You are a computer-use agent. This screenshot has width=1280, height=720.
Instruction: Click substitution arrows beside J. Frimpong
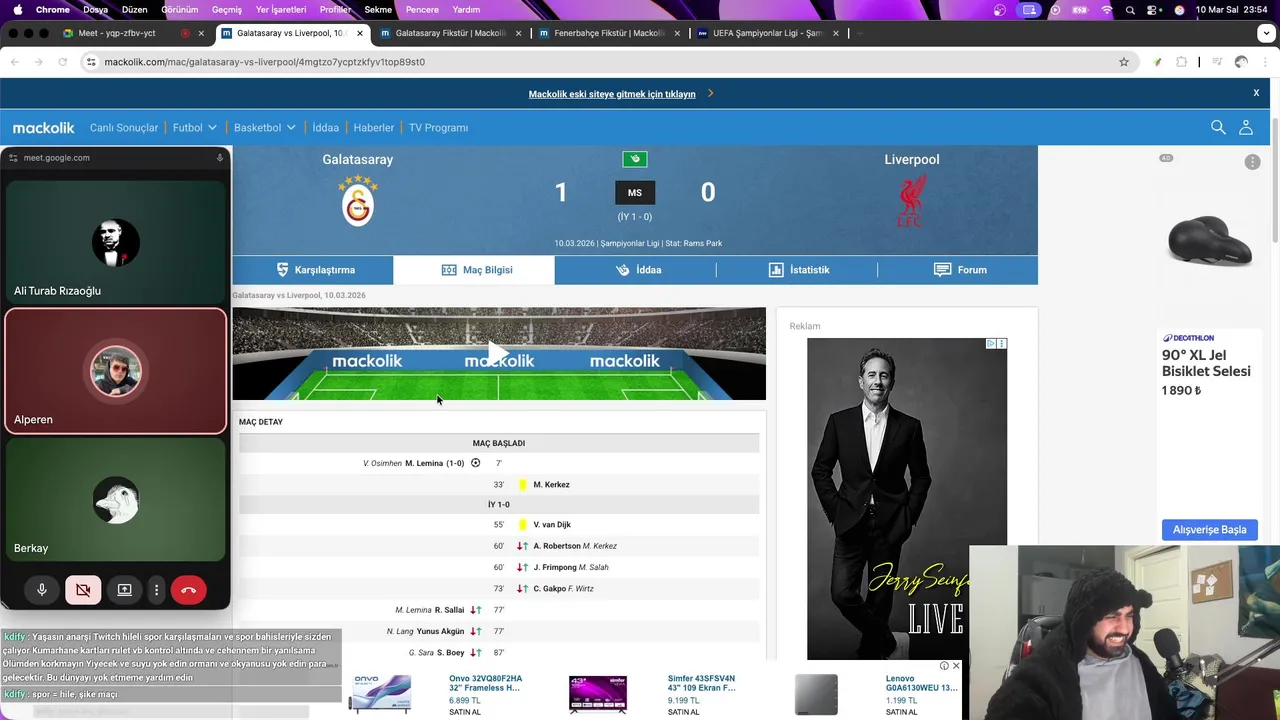coord(522,567)
